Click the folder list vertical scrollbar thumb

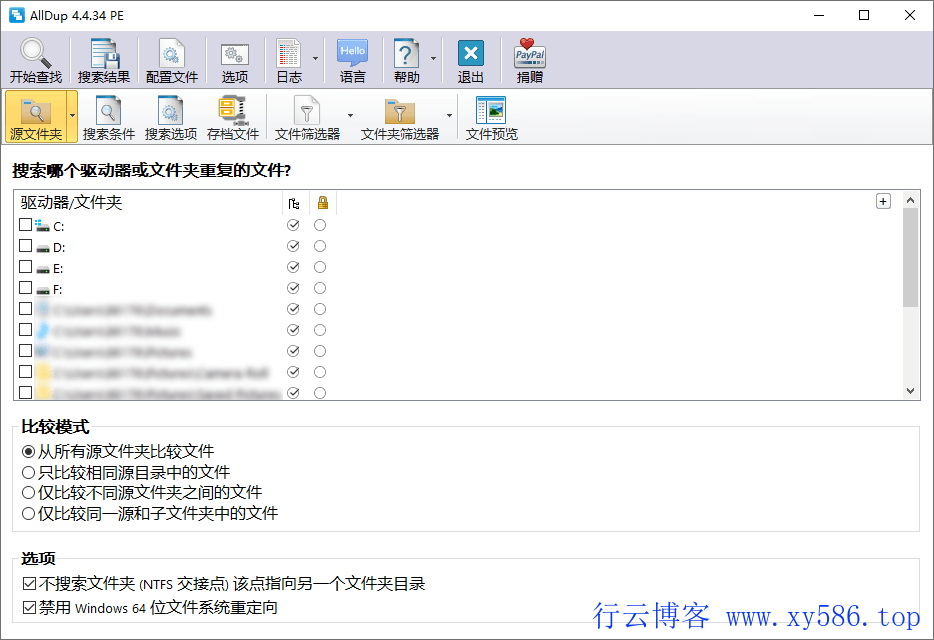[910, 257]
